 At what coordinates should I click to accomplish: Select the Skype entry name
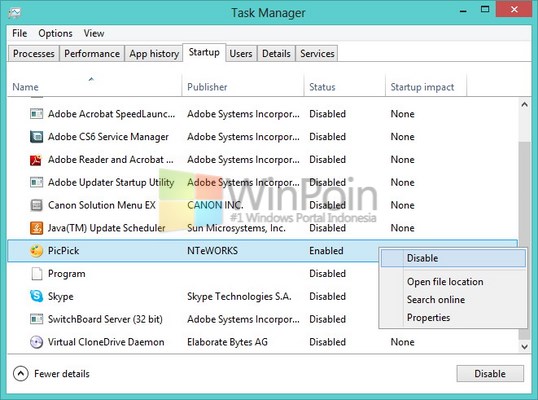pos(60,296)
